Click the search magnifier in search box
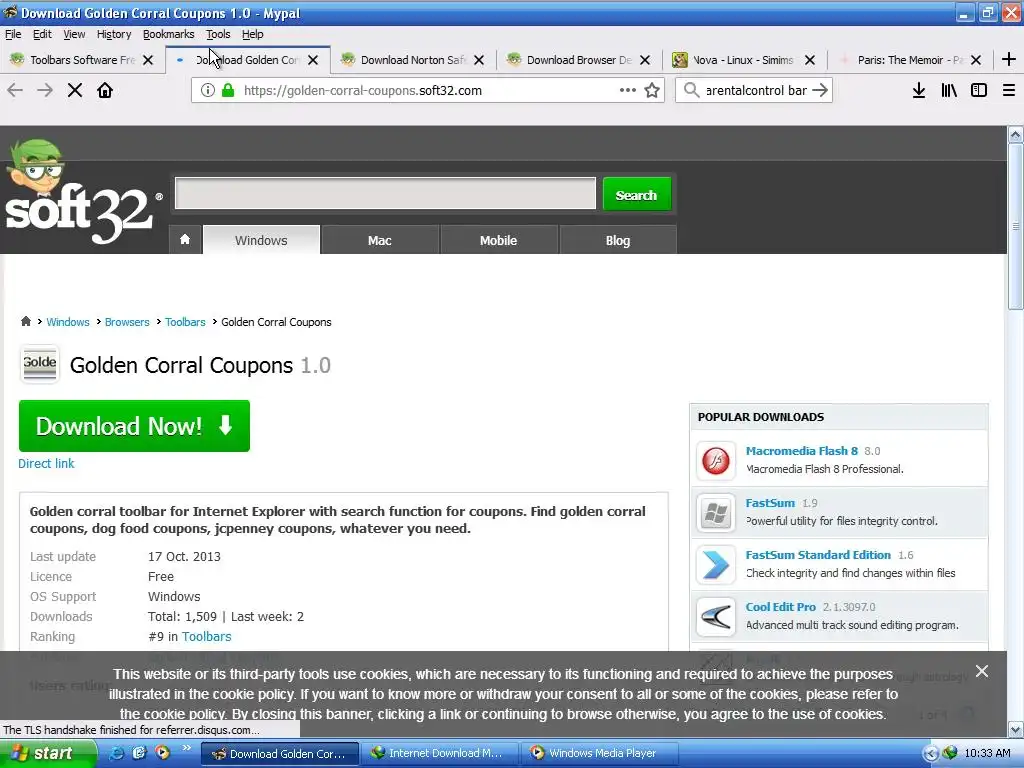This screenshot has height=768, width=1024. click(692, 90)
